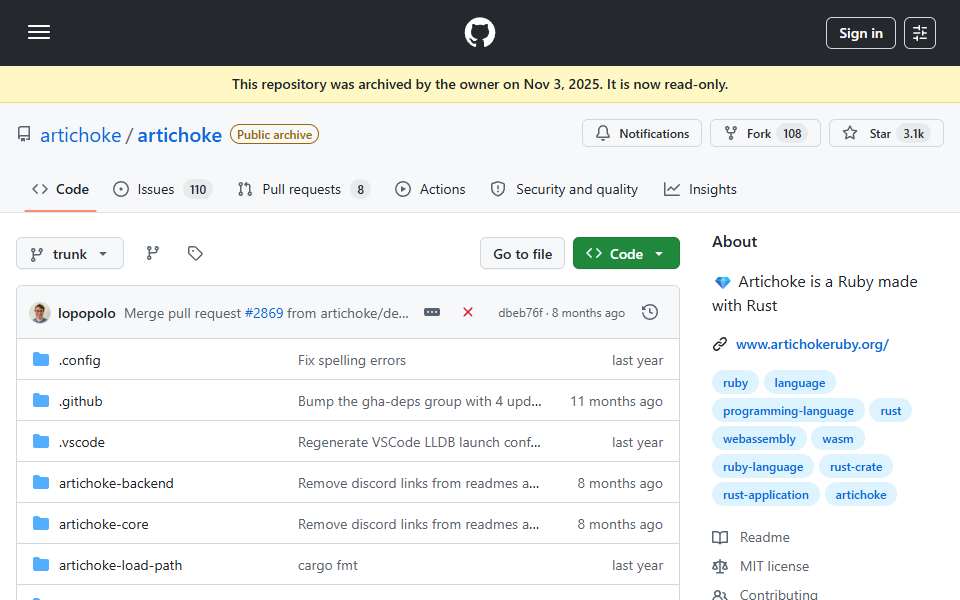Click the .config folder icon

click(41, 359)
